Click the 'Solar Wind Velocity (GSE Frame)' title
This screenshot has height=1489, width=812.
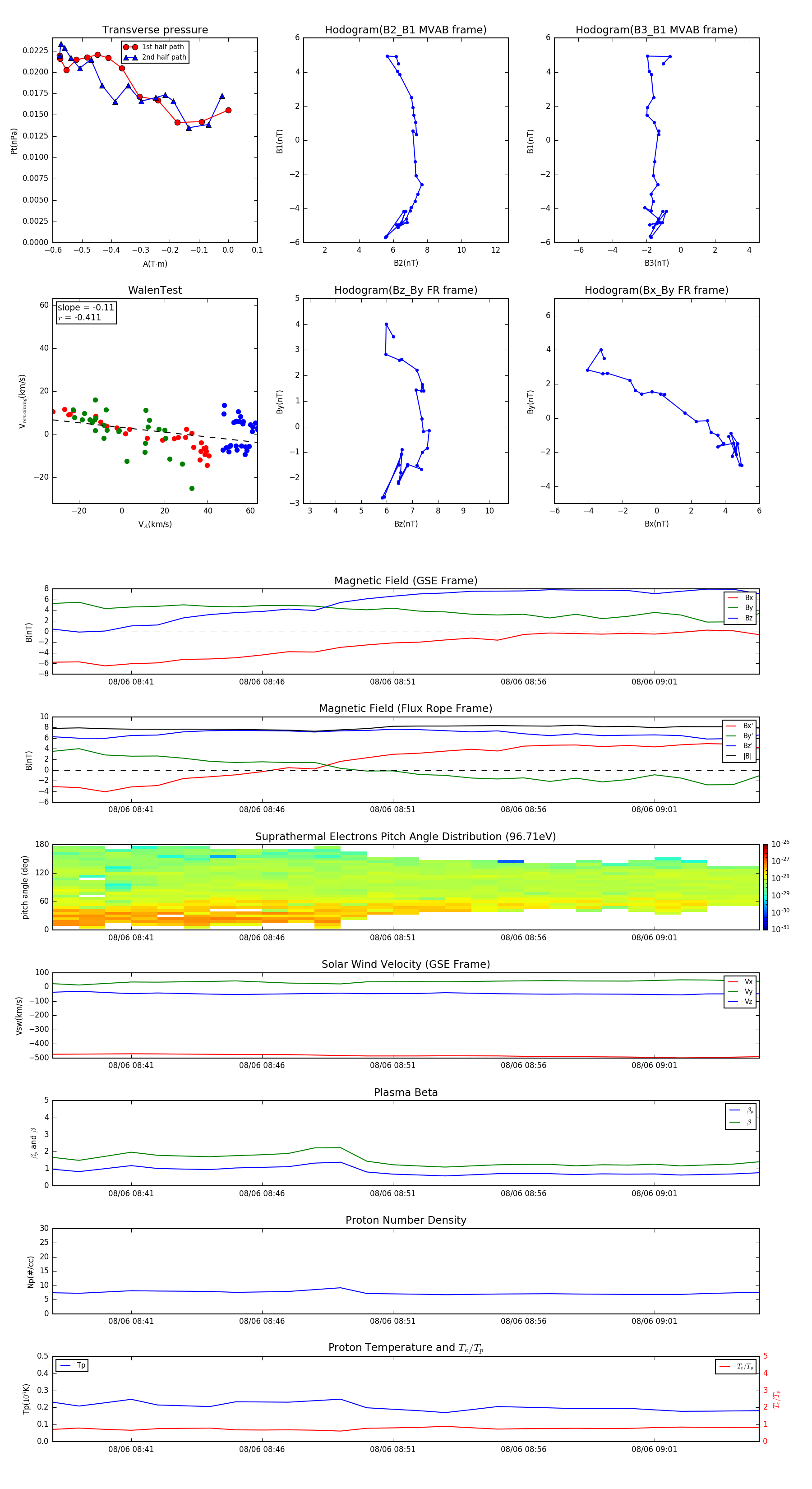[406, 965]
